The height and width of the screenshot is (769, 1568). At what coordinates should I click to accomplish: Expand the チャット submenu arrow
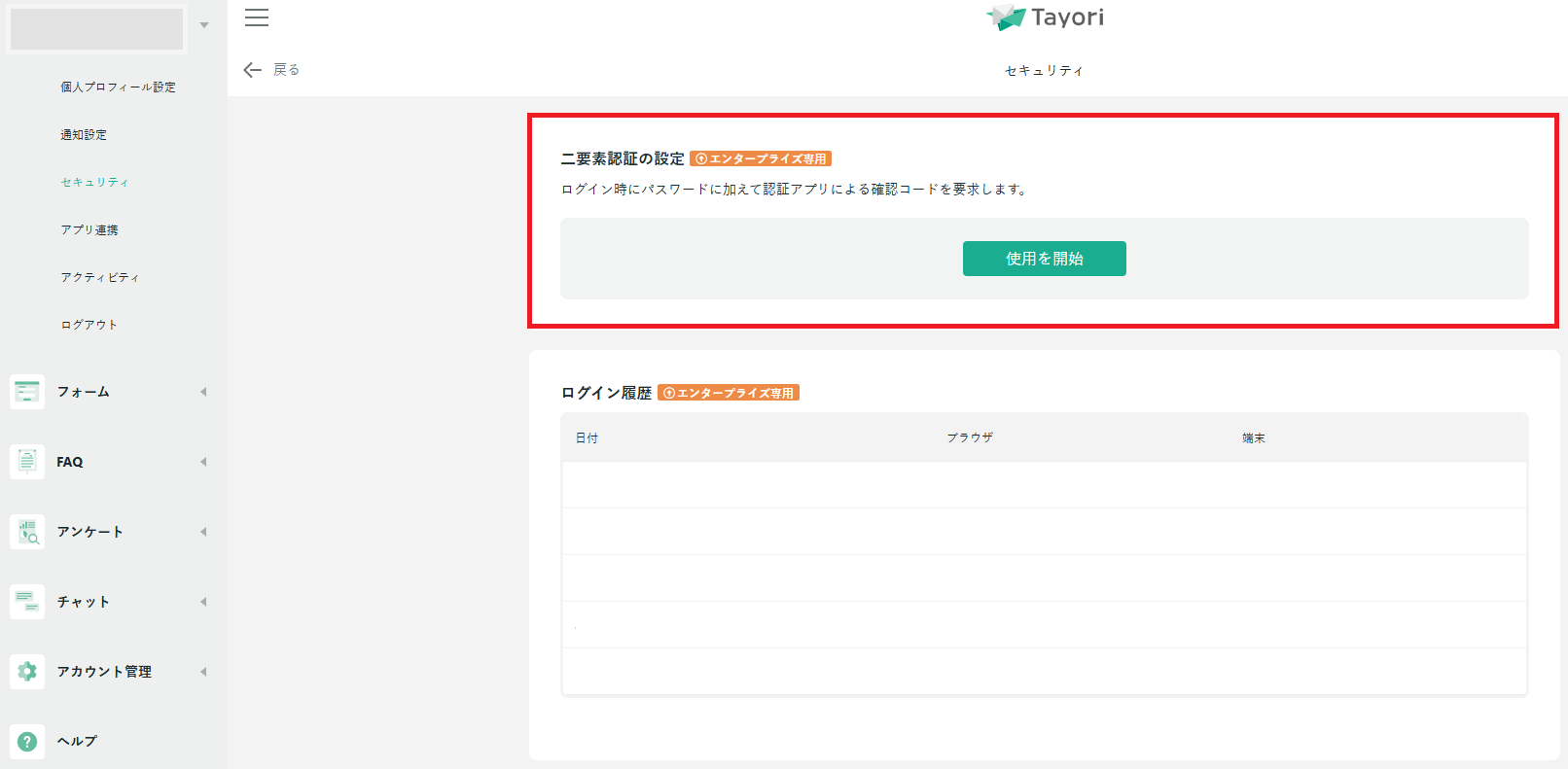tap(203, 602)
